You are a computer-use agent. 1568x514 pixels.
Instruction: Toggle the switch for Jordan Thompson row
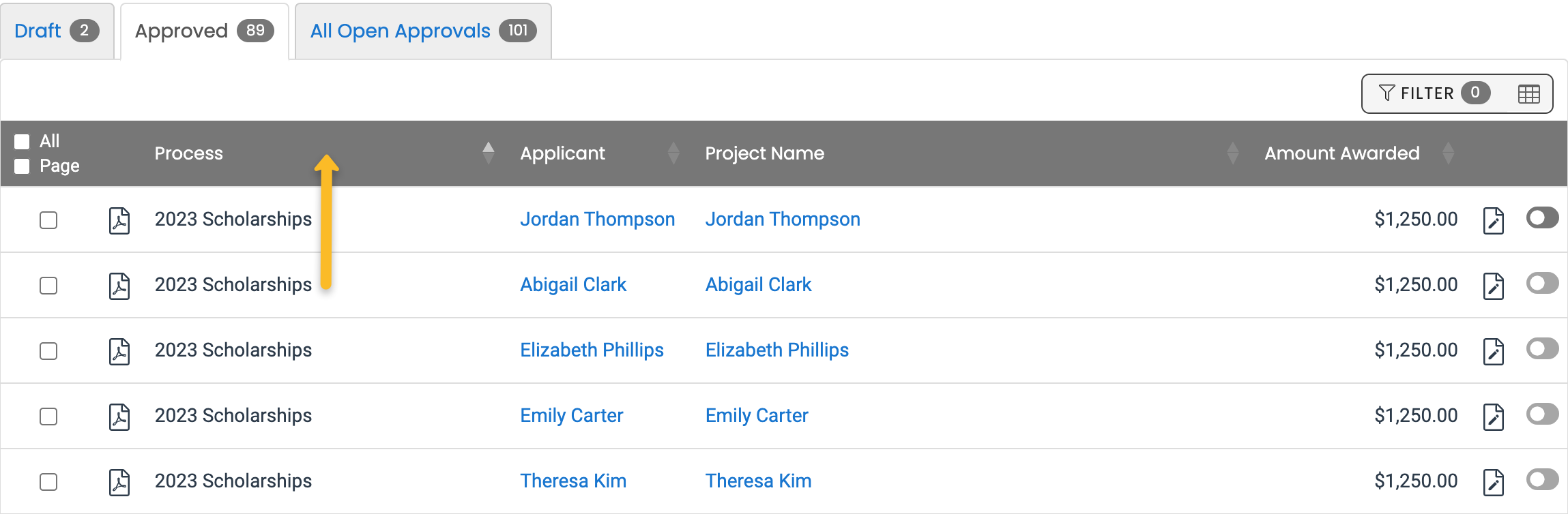tap(1542, 218)
